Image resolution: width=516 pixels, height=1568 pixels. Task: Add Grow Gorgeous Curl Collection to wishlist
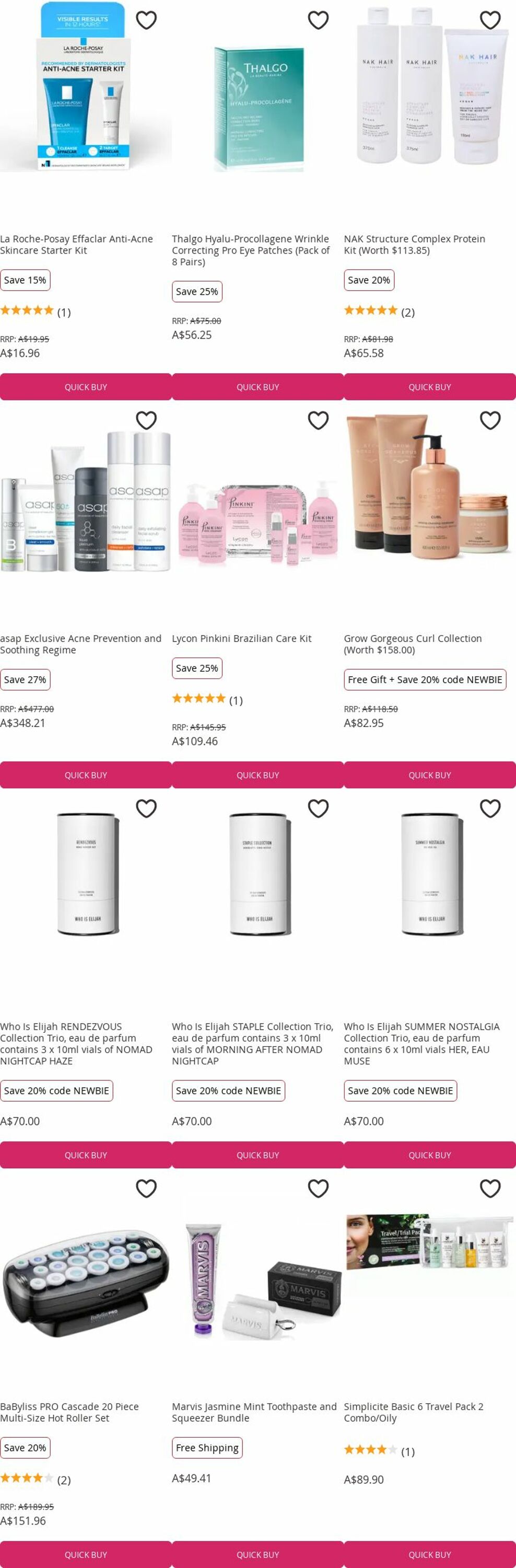click(x=490, y=420)
